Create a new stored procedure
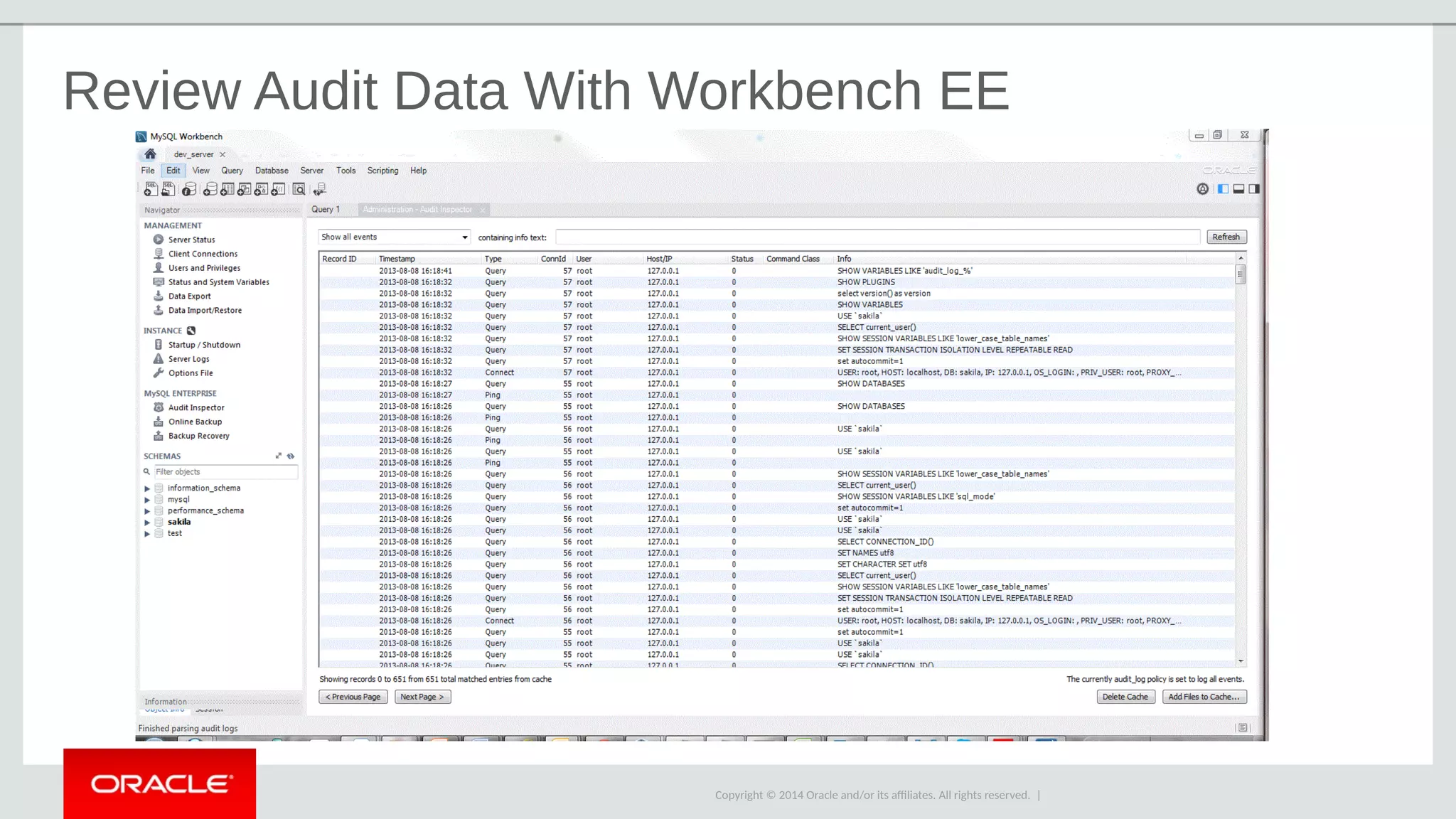This screenshot has height=819, width=1456. pos(261,189)
